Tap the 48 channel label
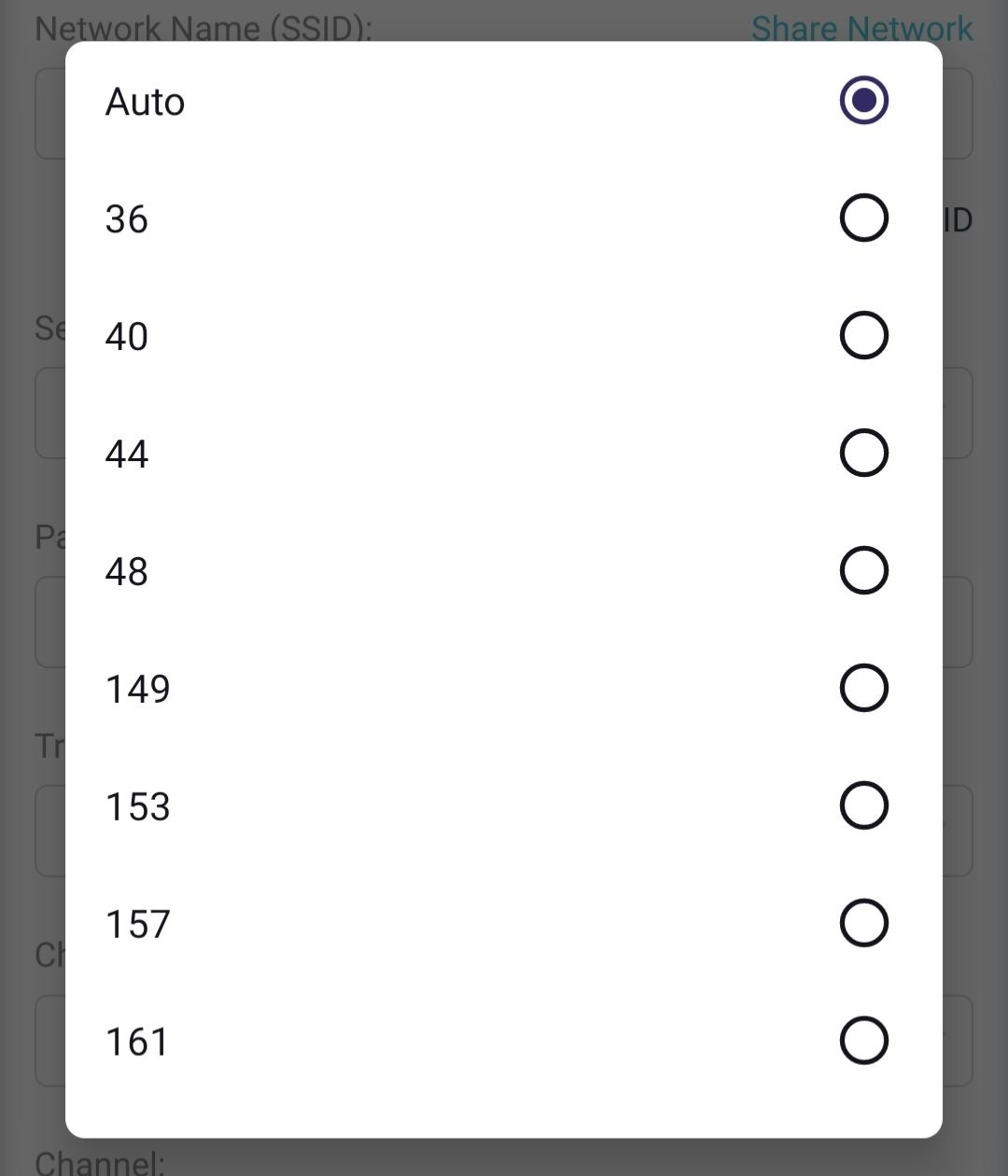This screenshot has height=1176, width=1008. click(x=127, y=572)
